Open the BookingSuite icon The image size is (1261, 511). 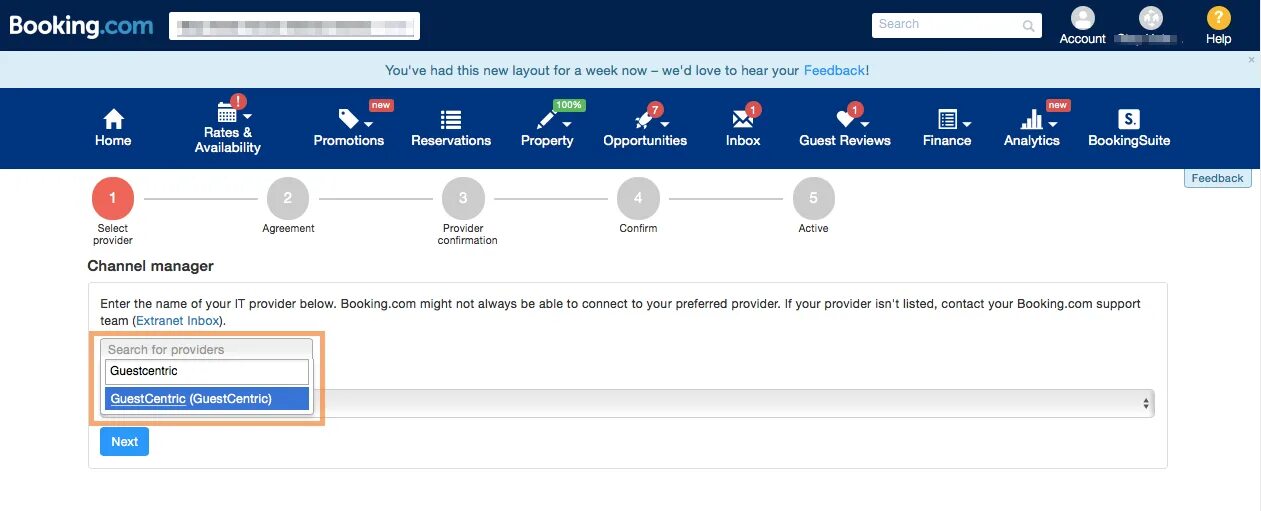(1129, 119)
